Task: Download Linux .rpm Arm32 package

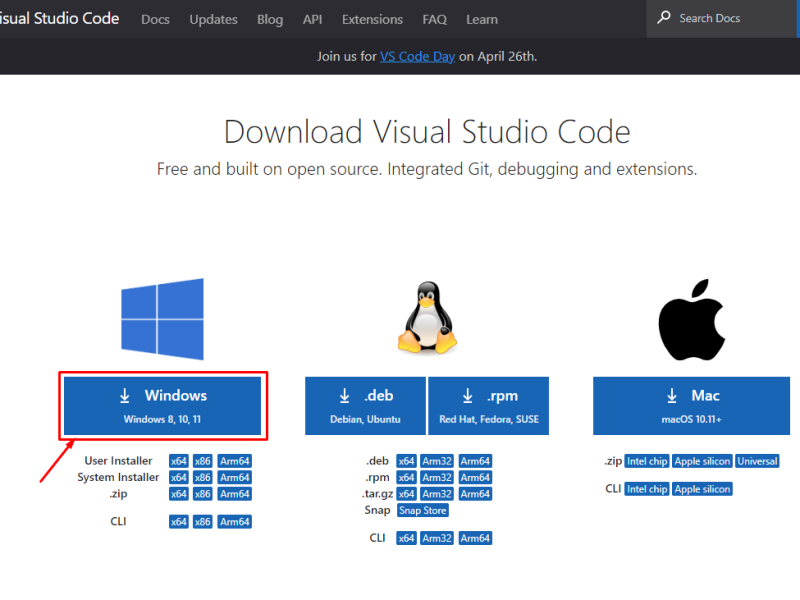Action: click(x=437, y=477)
